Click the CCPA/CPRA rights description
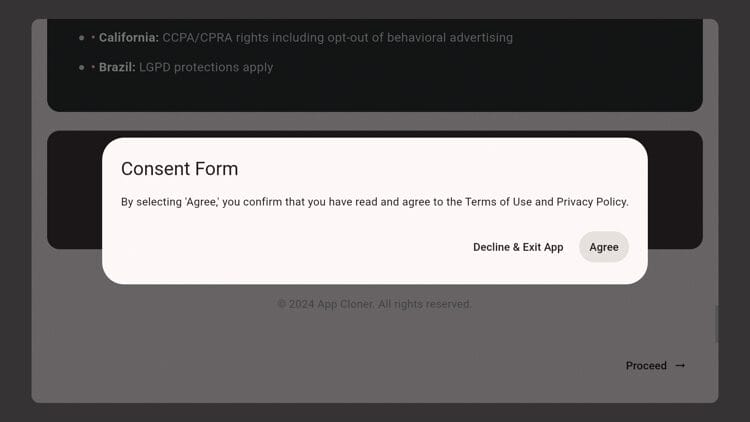 (x=337, y=38)
